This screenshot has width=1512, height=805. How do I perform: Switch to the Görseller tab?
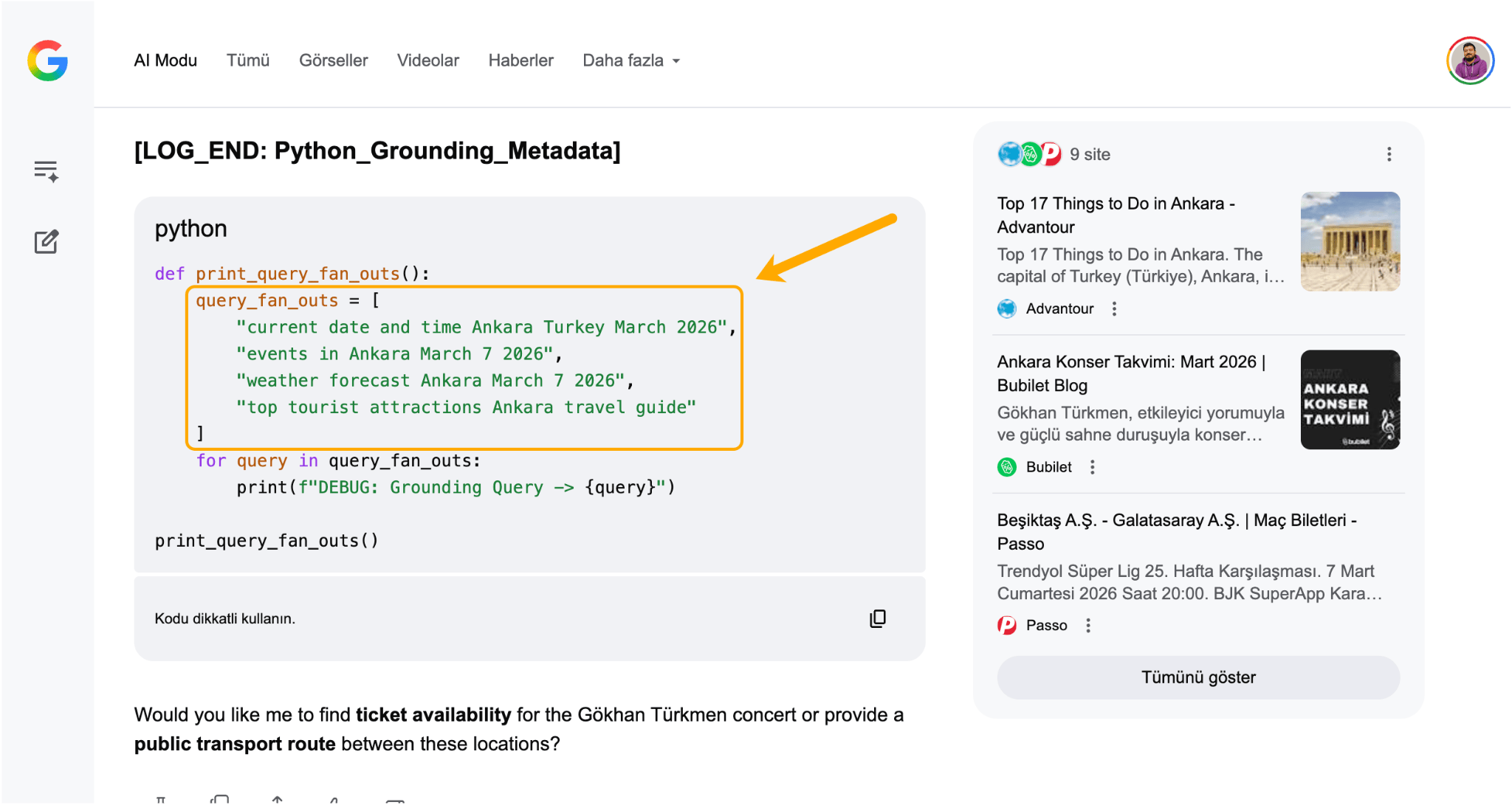click(x=333, y=61)
